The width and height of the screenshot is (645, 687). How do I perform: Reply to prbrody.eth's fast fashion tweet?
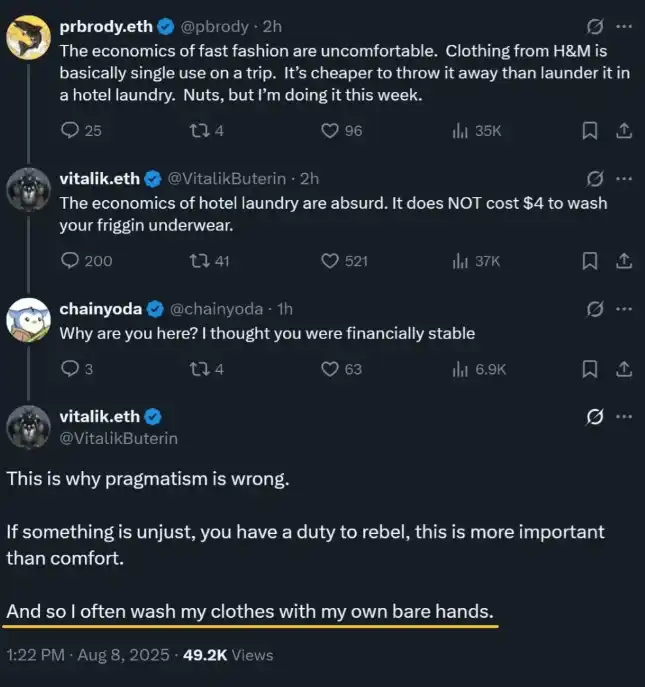(x=70, y=130)
